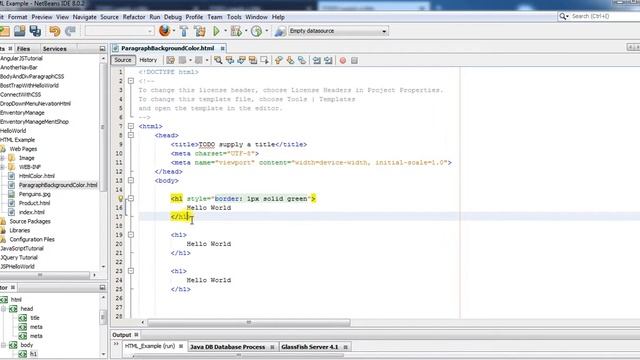Select Product.html in project tree

click(34, 203)
